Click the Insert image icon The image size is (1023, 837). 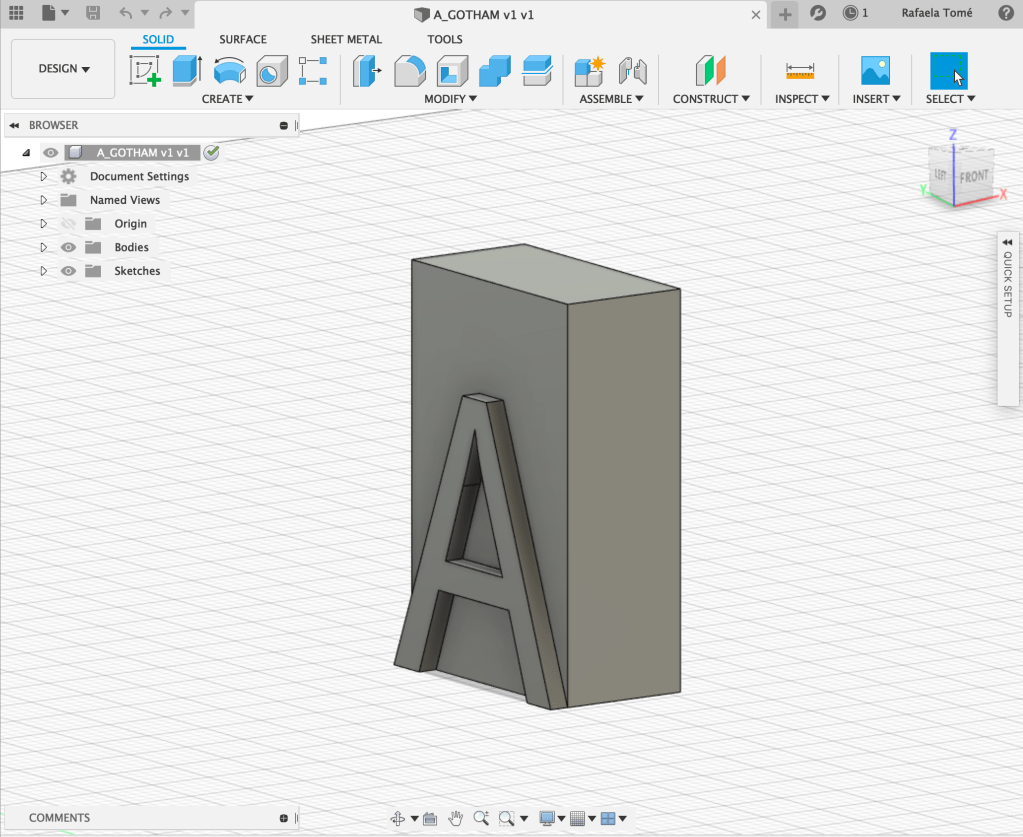[876, 71]
